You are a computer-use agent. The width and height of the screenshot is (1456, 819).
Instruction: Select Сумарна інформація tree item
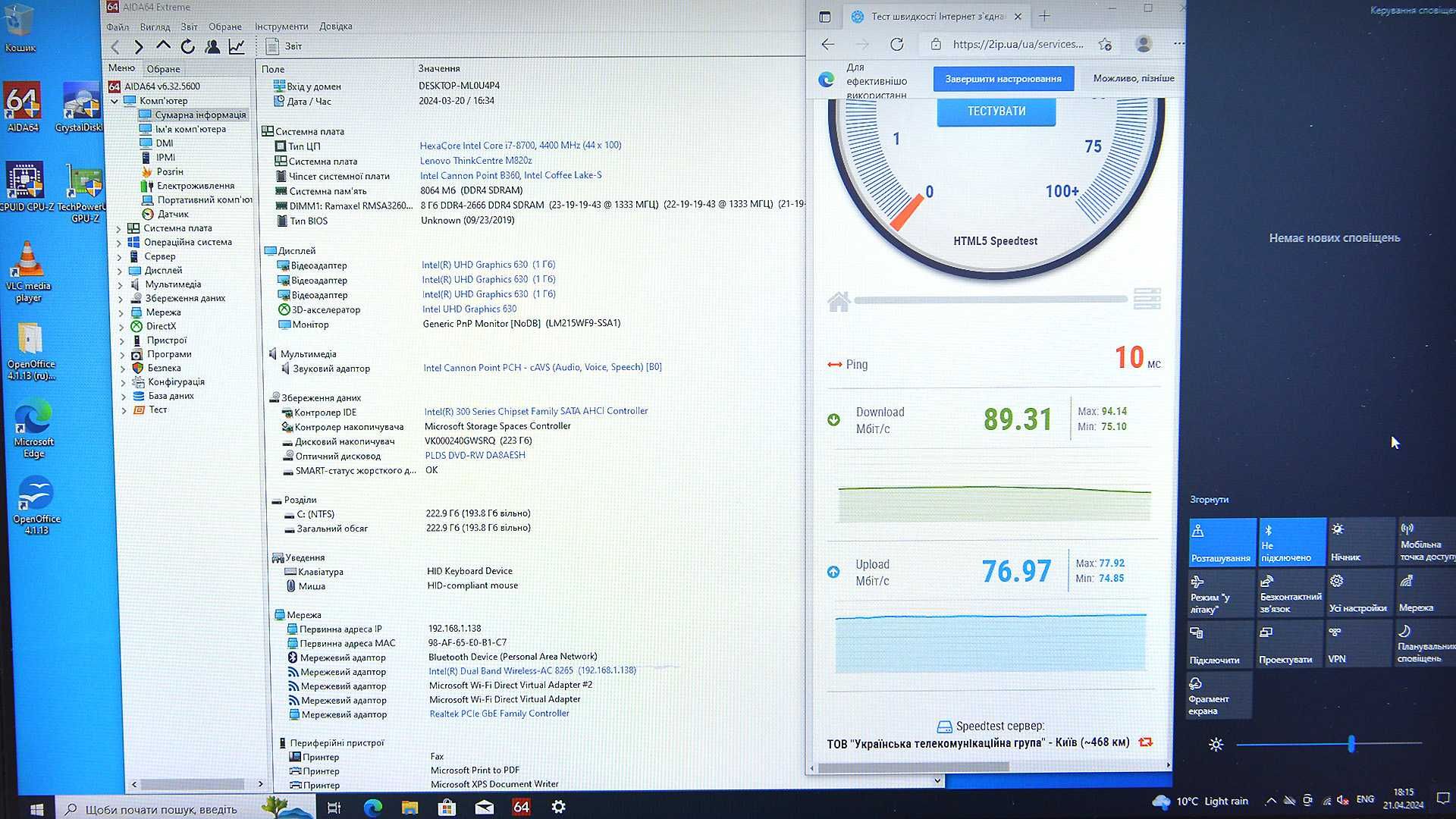tap(200, 115)
